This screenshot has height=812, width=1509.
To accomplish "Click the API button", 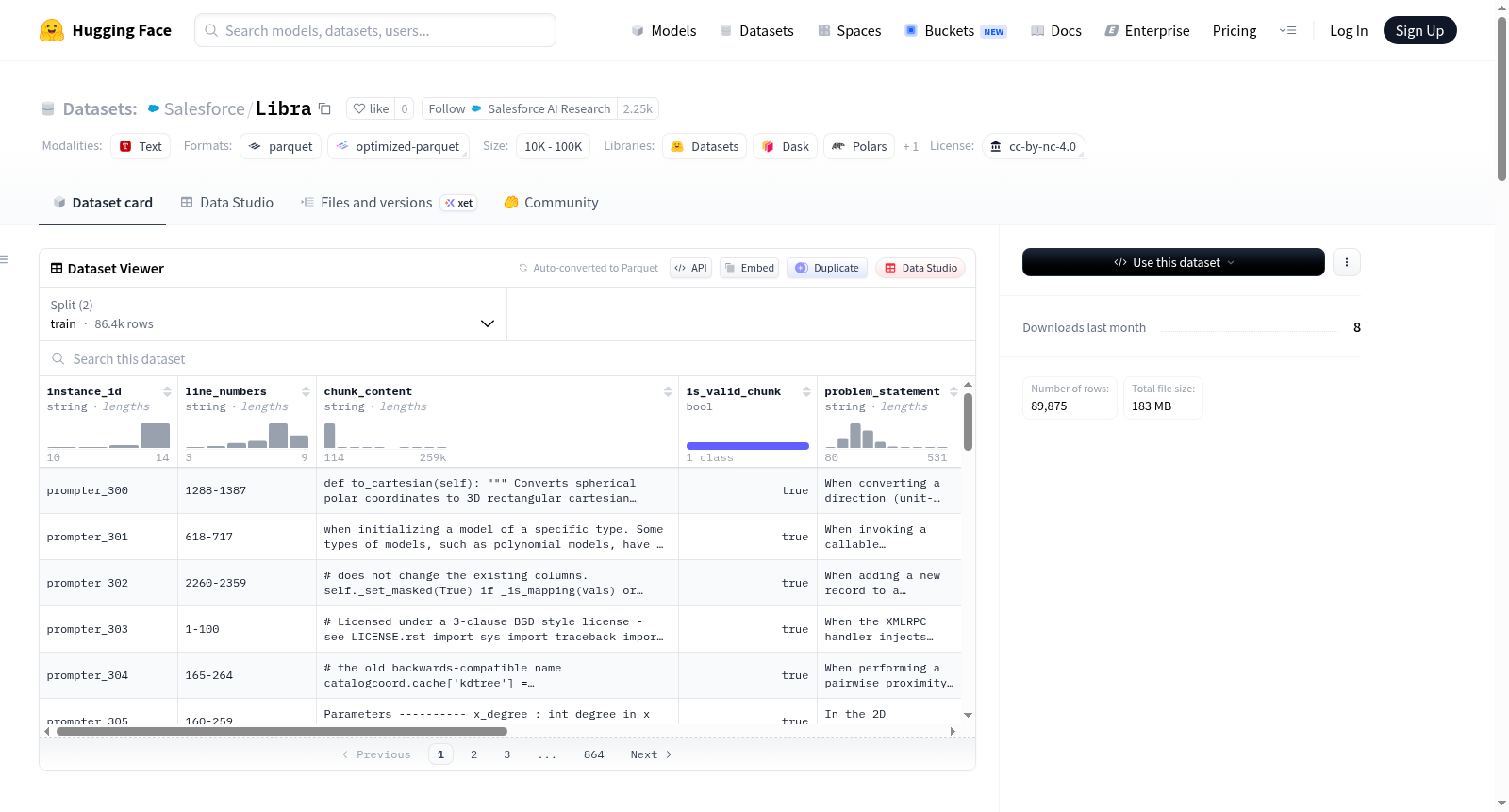I will [691, 268].
